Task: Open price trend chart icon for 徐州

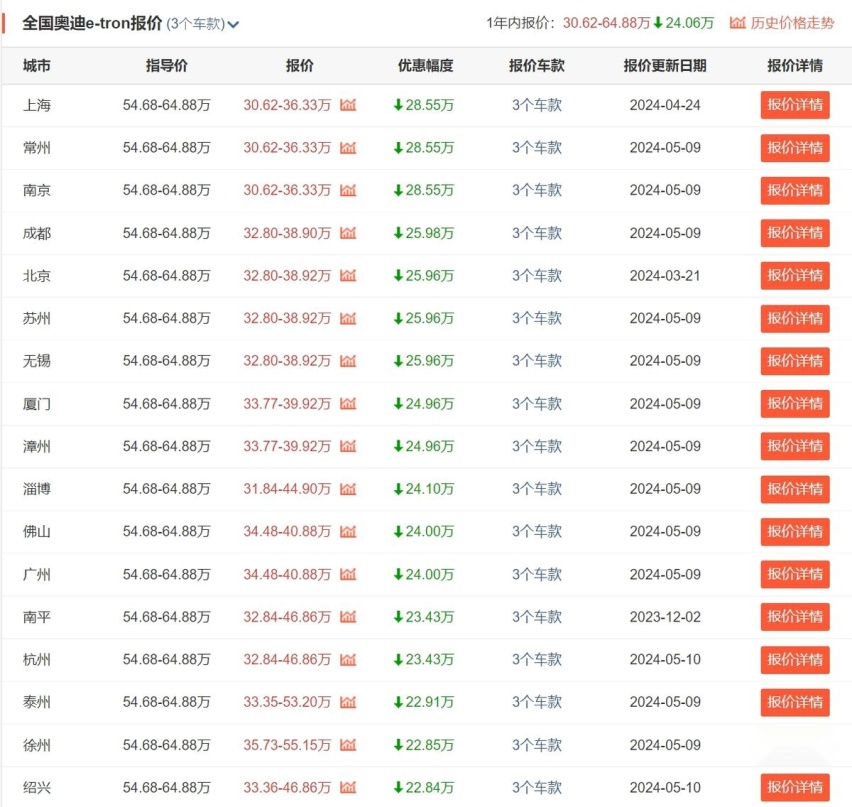Action: pyautogui.click(x=348, y=745)
